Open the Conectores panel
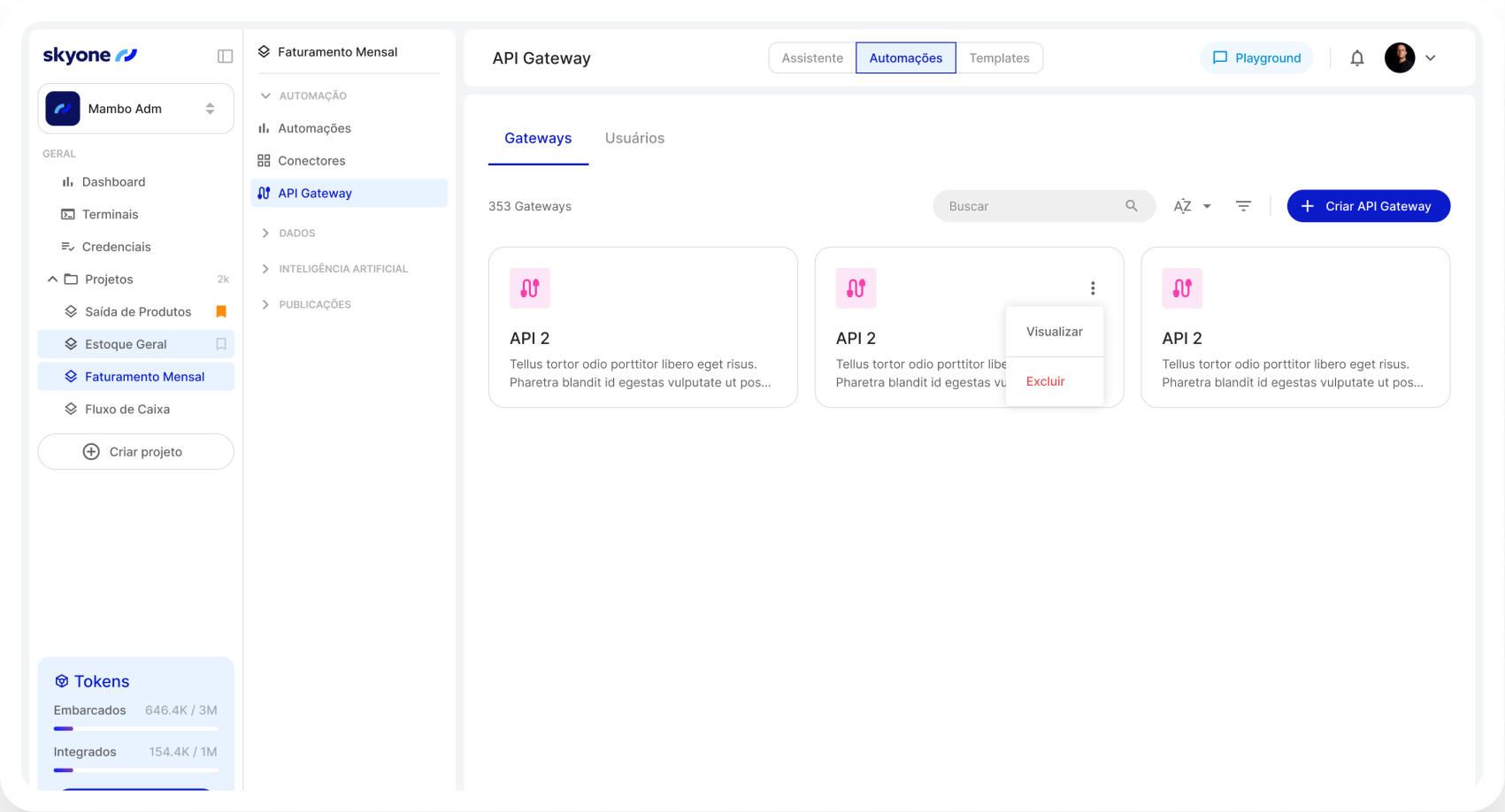The height and width of the screenshot is (812, 1505). pos(311,160)
